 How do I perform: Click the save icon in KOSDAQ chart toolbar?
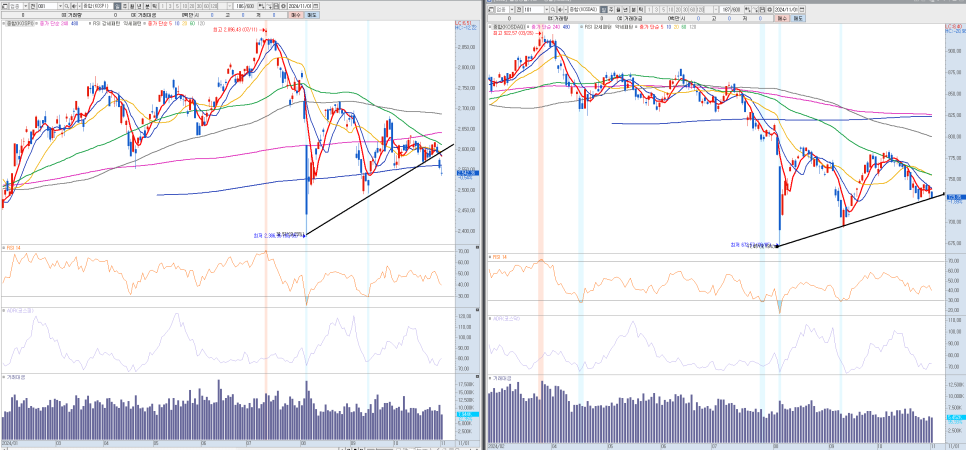[763, 9]
